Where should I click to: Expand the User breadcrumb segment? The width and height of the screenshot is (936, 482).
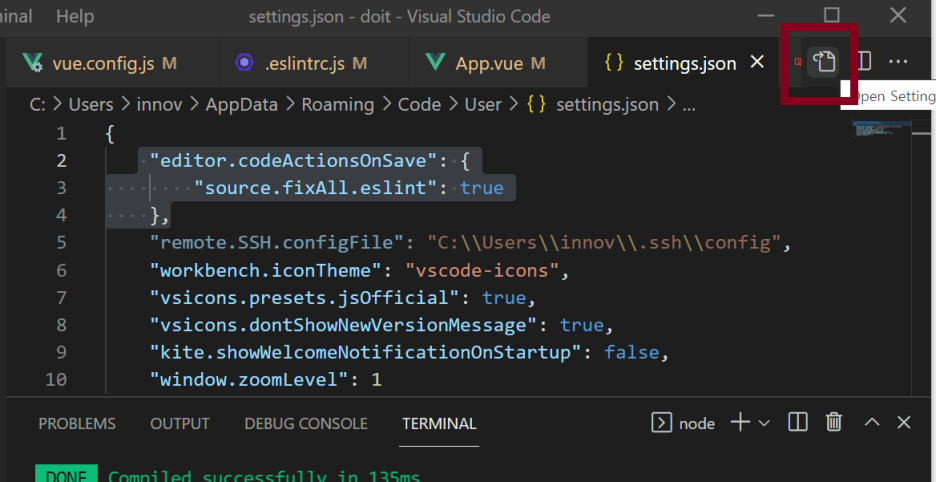(483, 105)
